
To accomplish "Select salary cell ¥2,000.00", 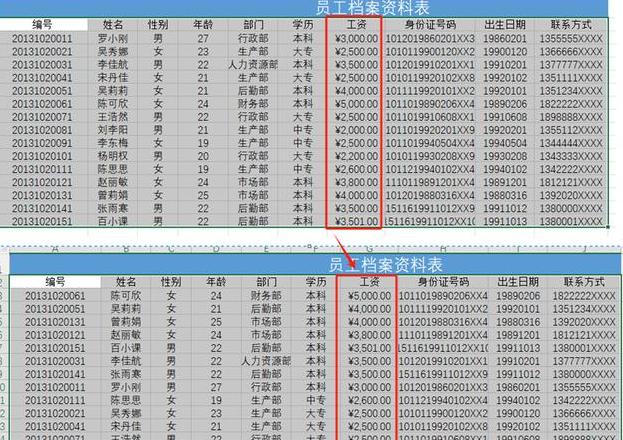I will coord(356,130).
